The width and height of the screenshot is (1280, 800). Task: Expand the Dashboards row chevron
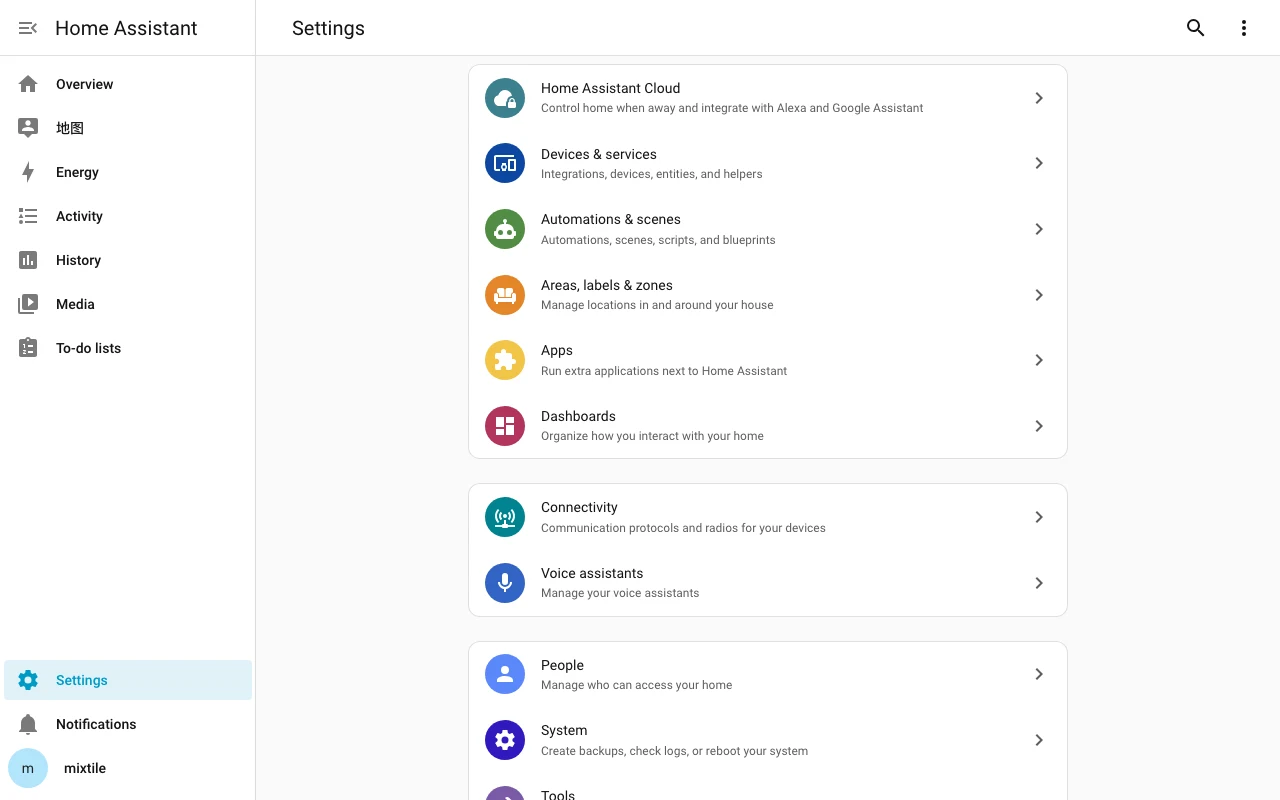coord(1039,426)
